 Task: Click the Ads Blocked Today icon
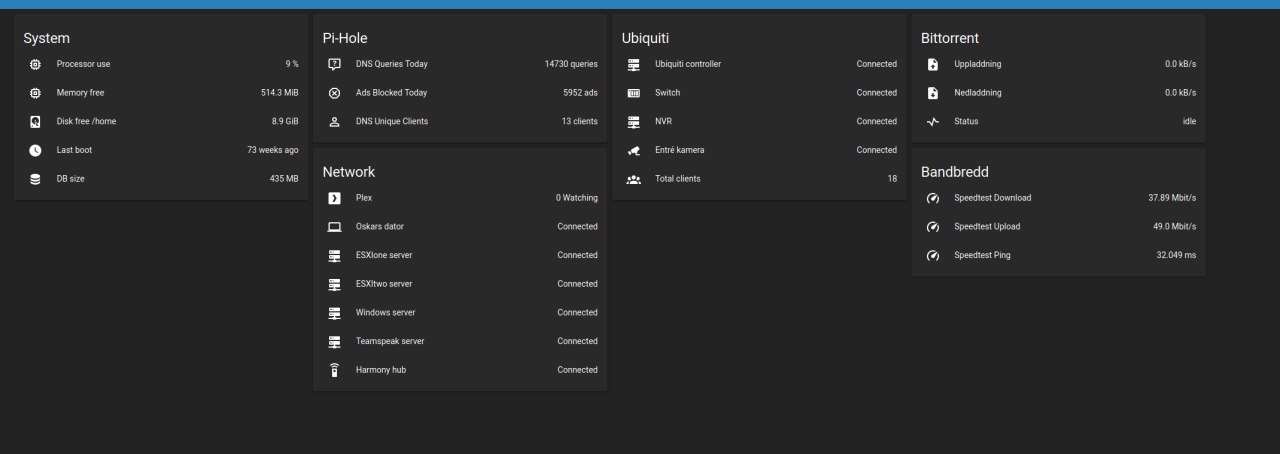[x=334, y=93]
